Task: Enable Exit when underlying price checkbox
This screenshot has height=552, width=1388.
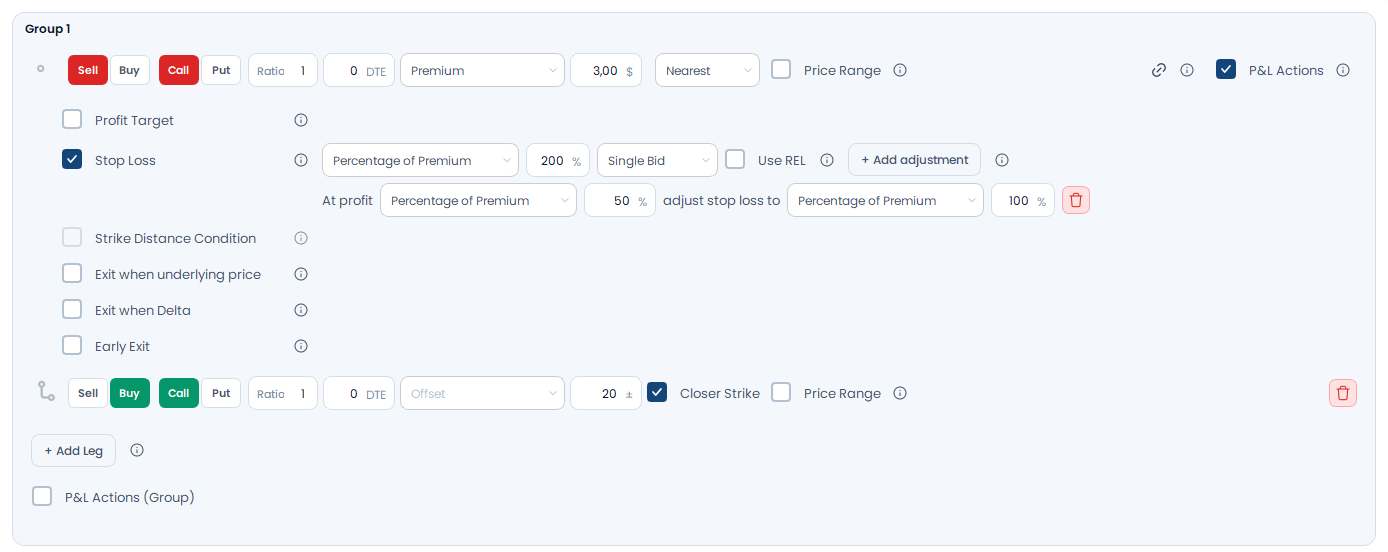Action: point(72,273)
